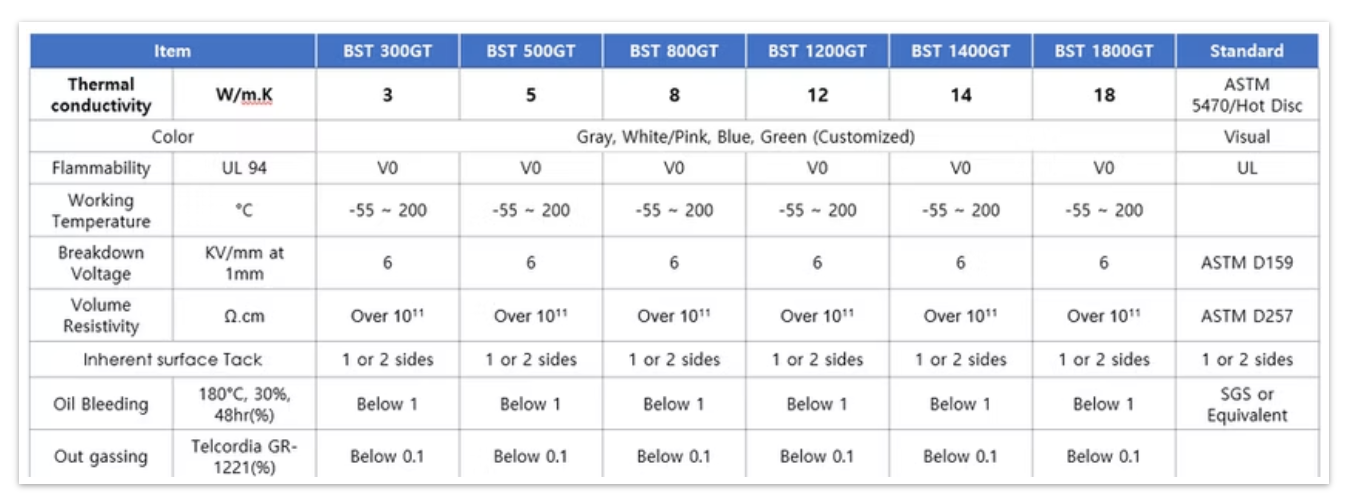Select the BST 1800GT column header
The height and width of the screenshot is (502, 1345).
(x=1103, y=51)
